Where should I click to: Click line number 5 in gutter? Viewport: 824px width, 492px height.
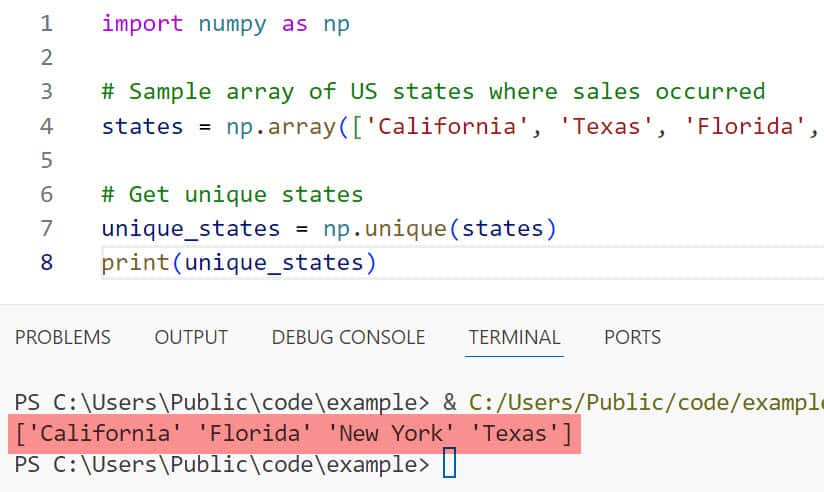coord(47,160)
